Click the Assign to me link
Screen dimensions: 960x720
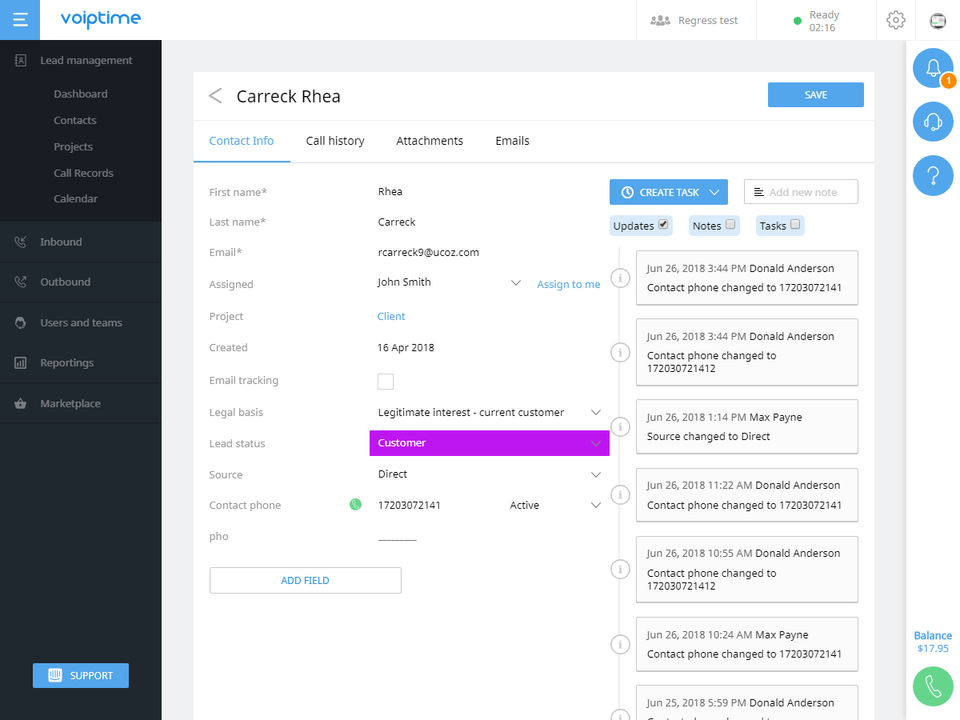(568, 285)
